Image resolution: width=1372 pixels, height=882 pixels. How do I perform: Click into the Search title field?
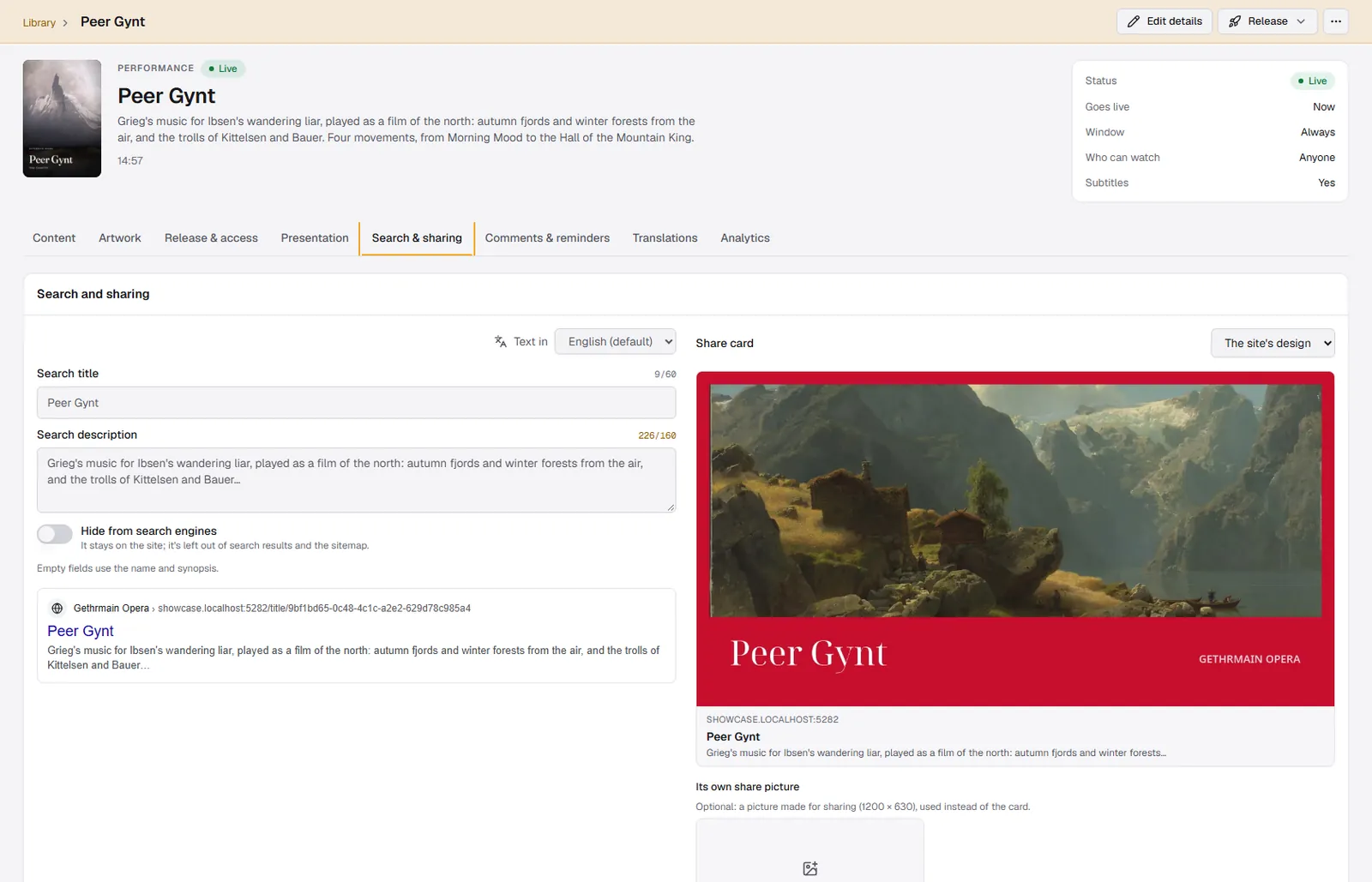pos(356,403)
